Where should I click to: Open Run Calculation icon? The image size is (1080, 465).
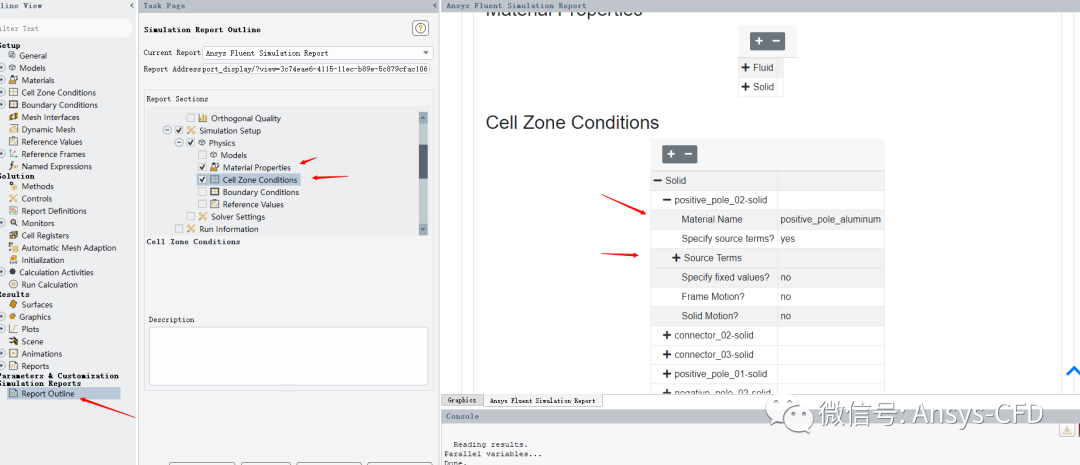click(14, 285)
